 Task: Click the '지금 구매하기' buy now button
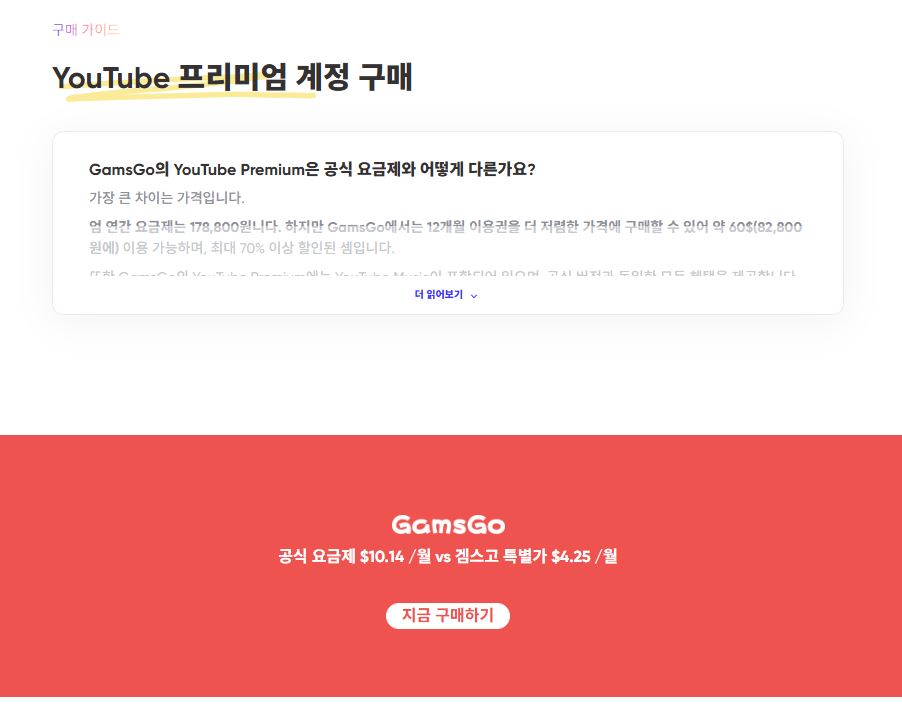click(448, 615)
